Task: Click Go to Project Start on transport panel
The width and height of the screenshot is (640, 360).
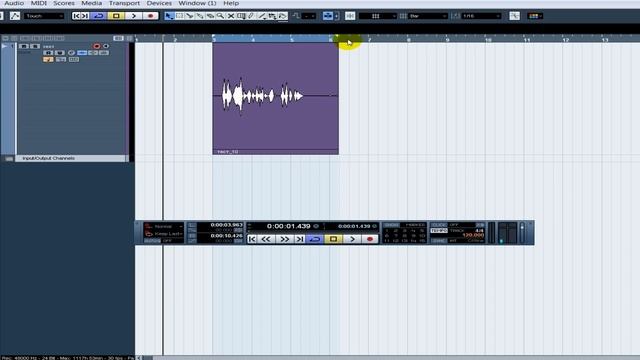Action: pos(252,239)
